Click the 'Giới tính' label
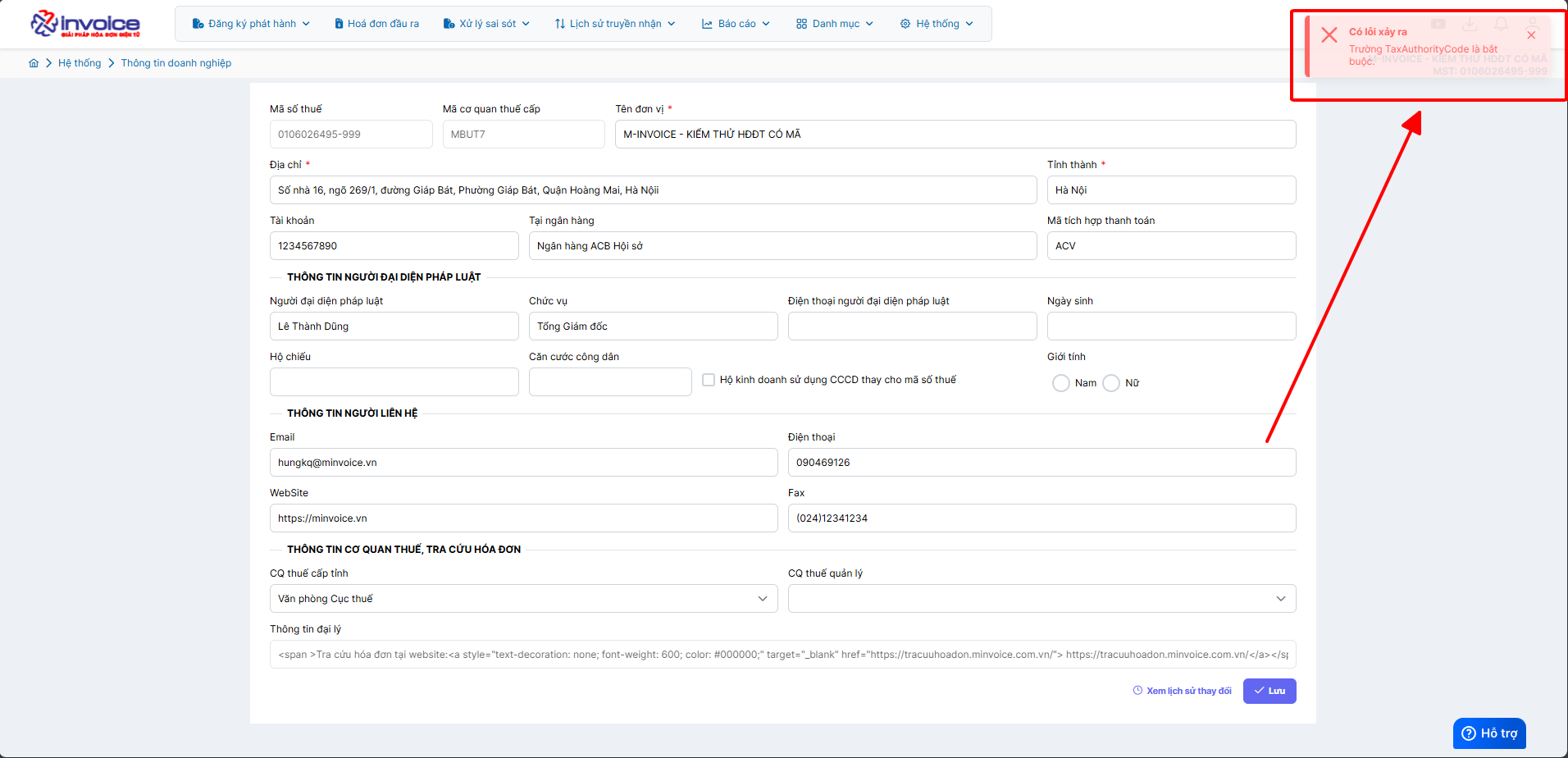The width and height of the screenshot is (1568, 758). pos(1066,357)
